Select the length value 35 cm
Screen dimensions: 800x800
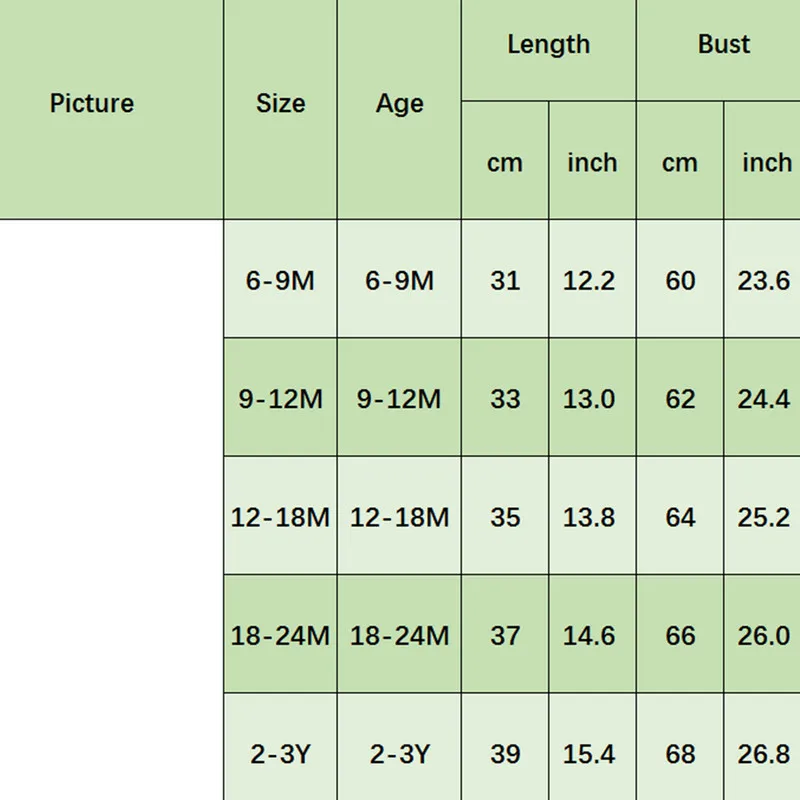(x=505, y=518)
